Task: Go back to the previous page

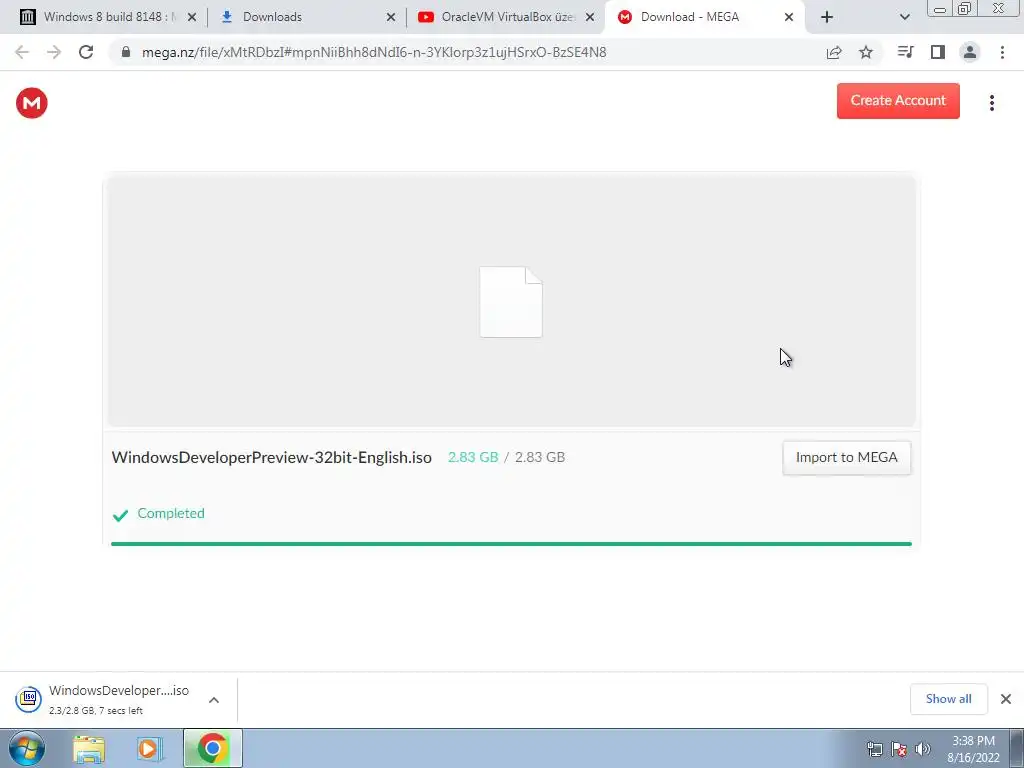Action: click(x=22, y=52)
